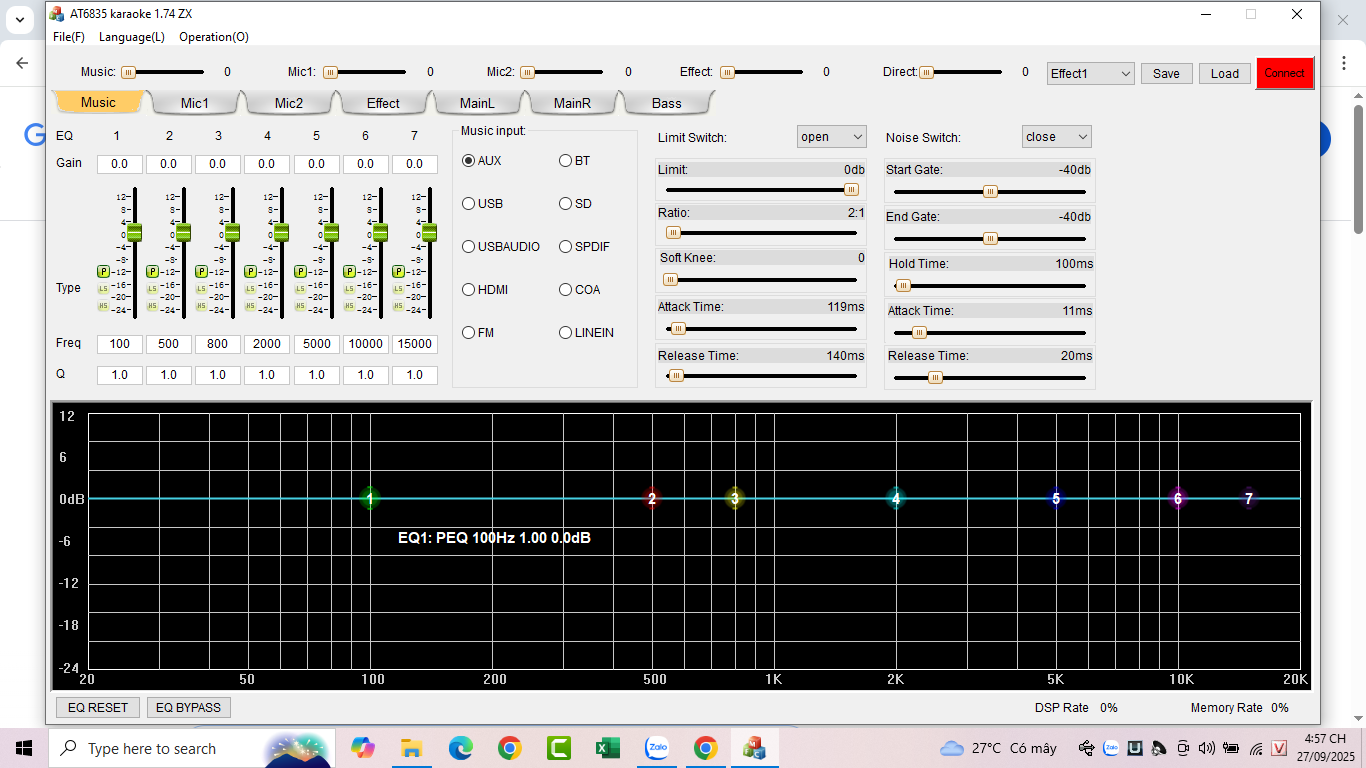
Task: Select the HDMI input option
Action: [469, 290]
